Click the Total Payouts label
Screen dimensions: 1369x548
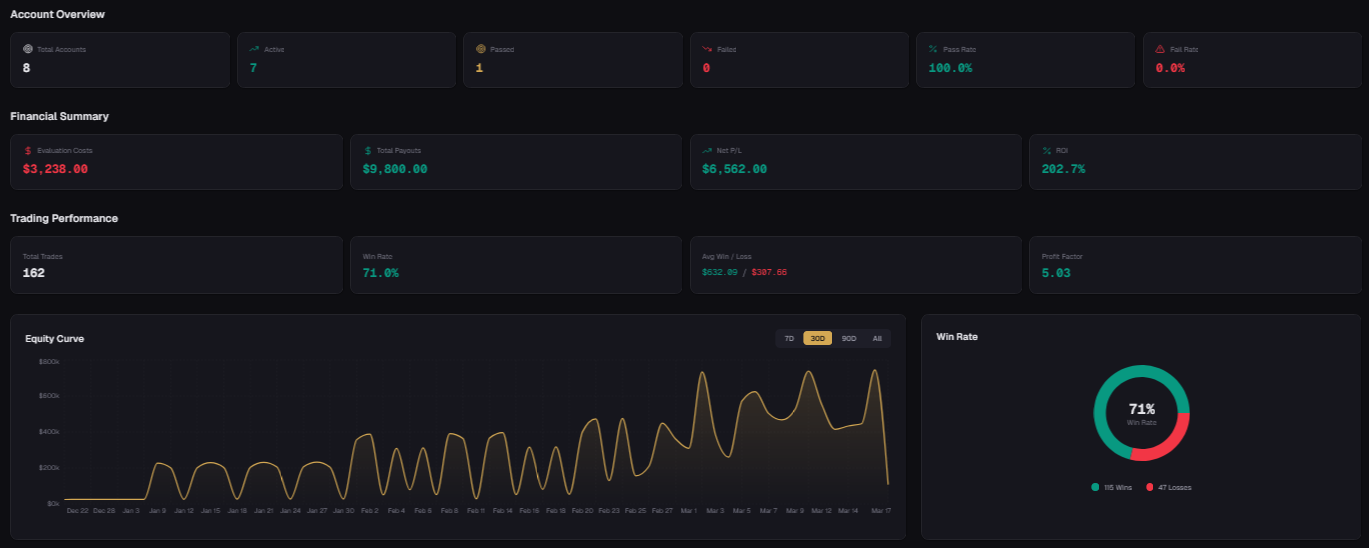coord(399,150)
